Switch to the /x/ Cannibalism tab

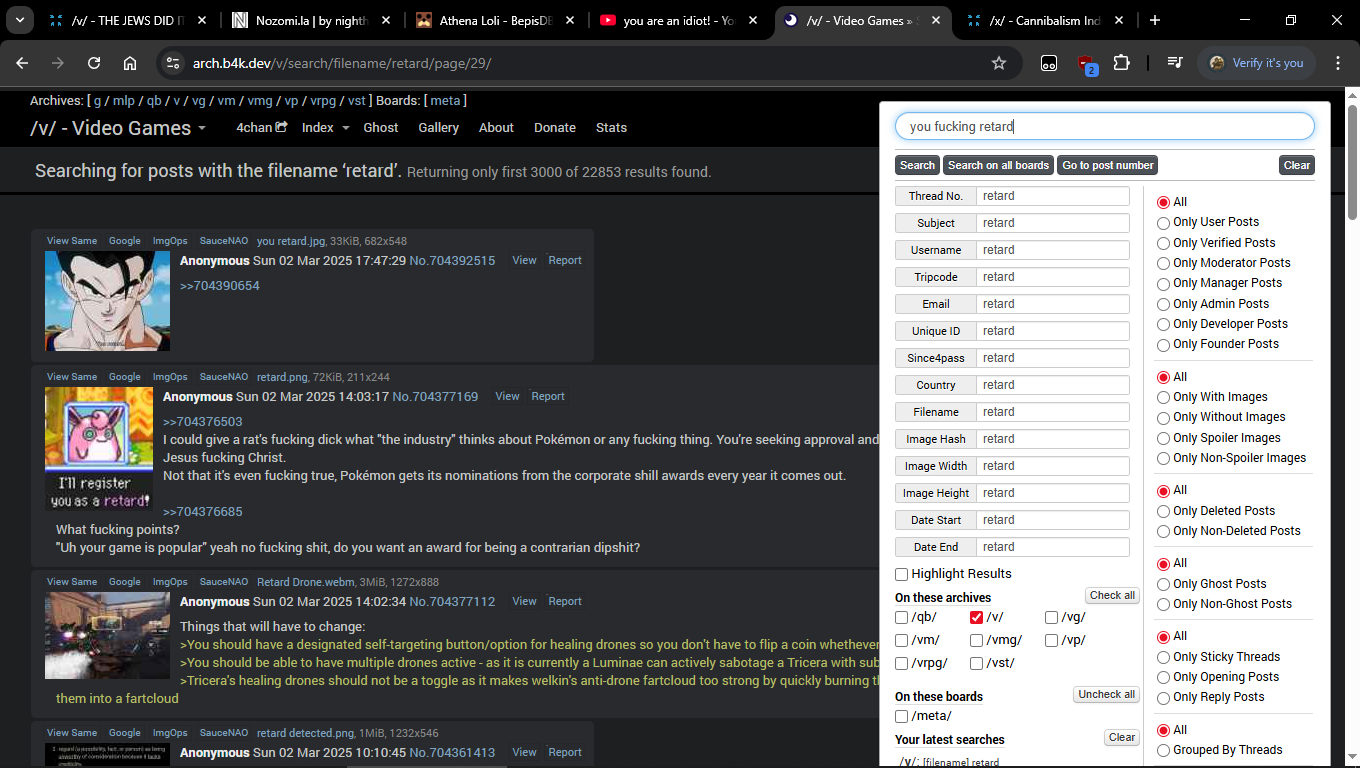click(x=1044, y=20)
